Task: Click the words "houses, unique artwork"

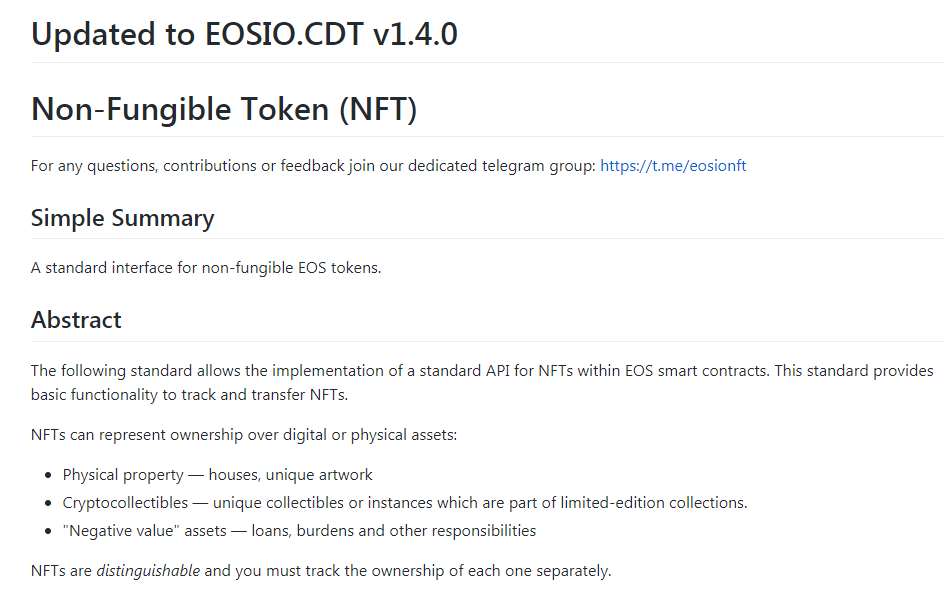Action: (290, 475)
